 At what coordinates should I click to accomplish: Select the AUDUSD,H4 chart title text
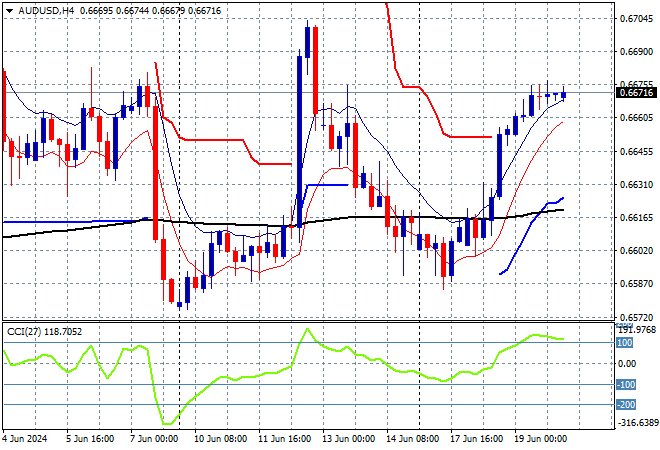46,11
